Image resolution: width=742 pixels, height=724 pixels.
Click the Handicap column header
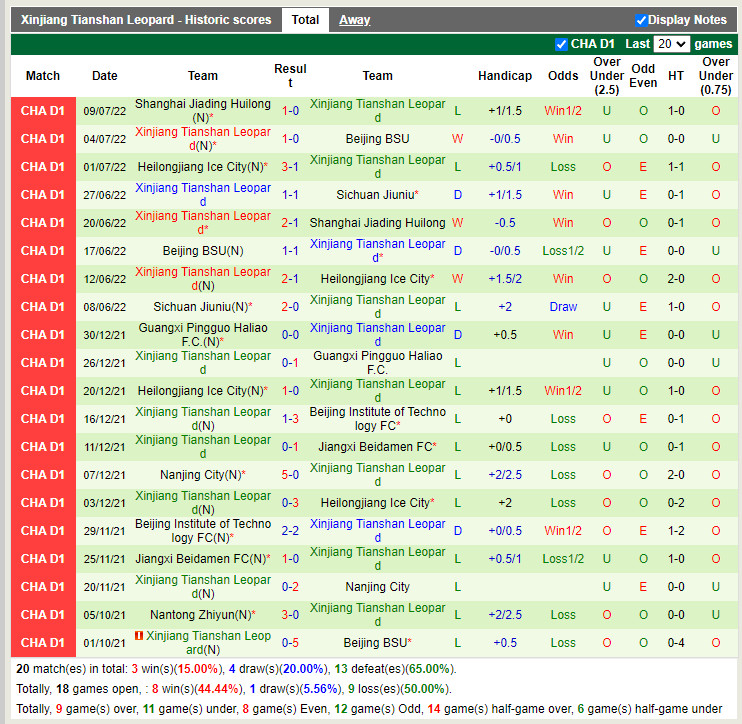505,76
